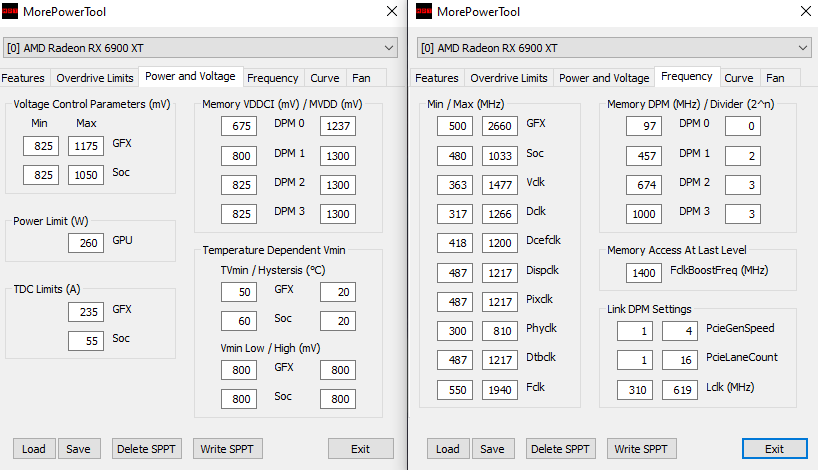Edit Vclk max field 1477

(x=500, y=185)
